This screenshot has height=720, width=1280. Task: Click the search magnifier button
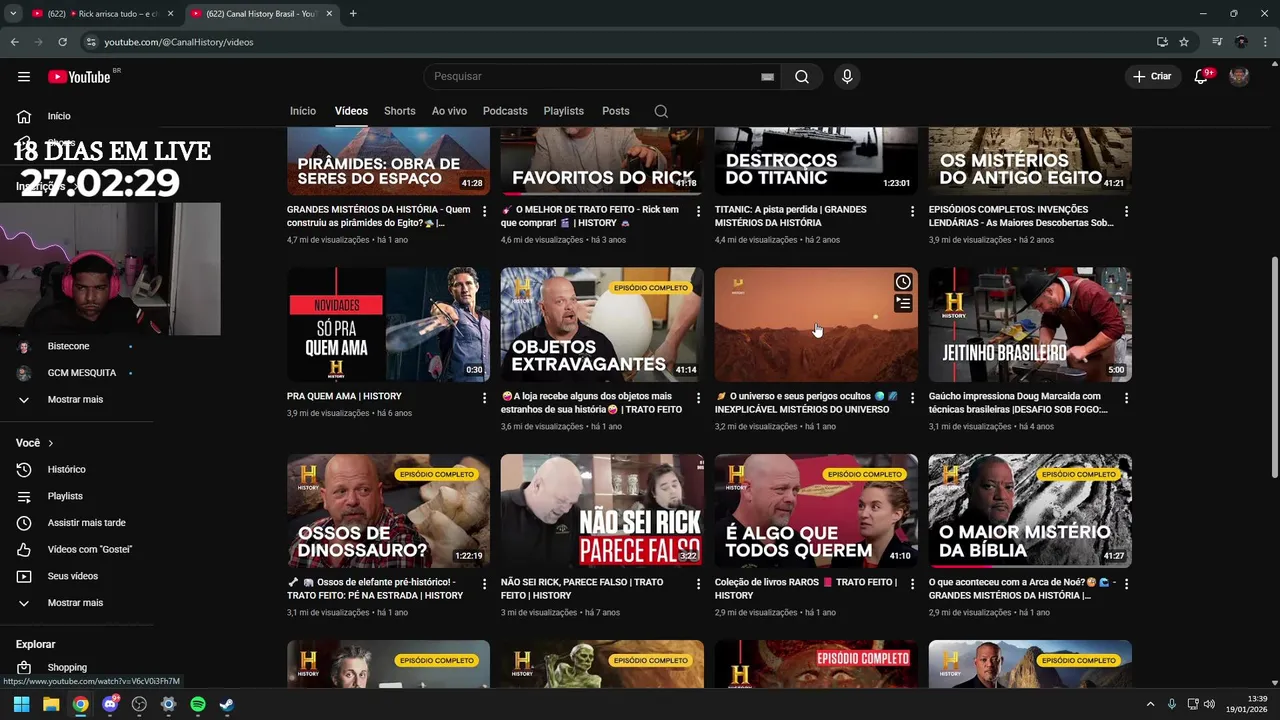point(802,77)
